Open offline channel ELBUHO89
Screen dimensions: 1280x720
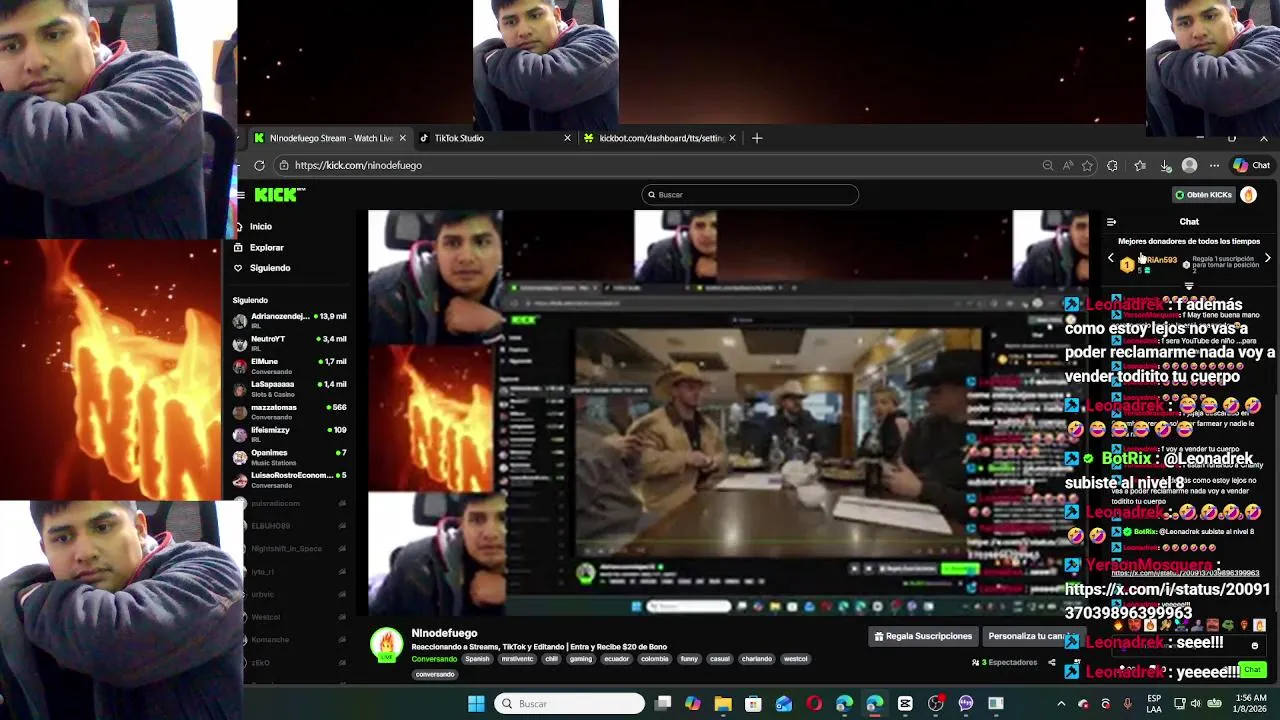[x=290, y=526]
